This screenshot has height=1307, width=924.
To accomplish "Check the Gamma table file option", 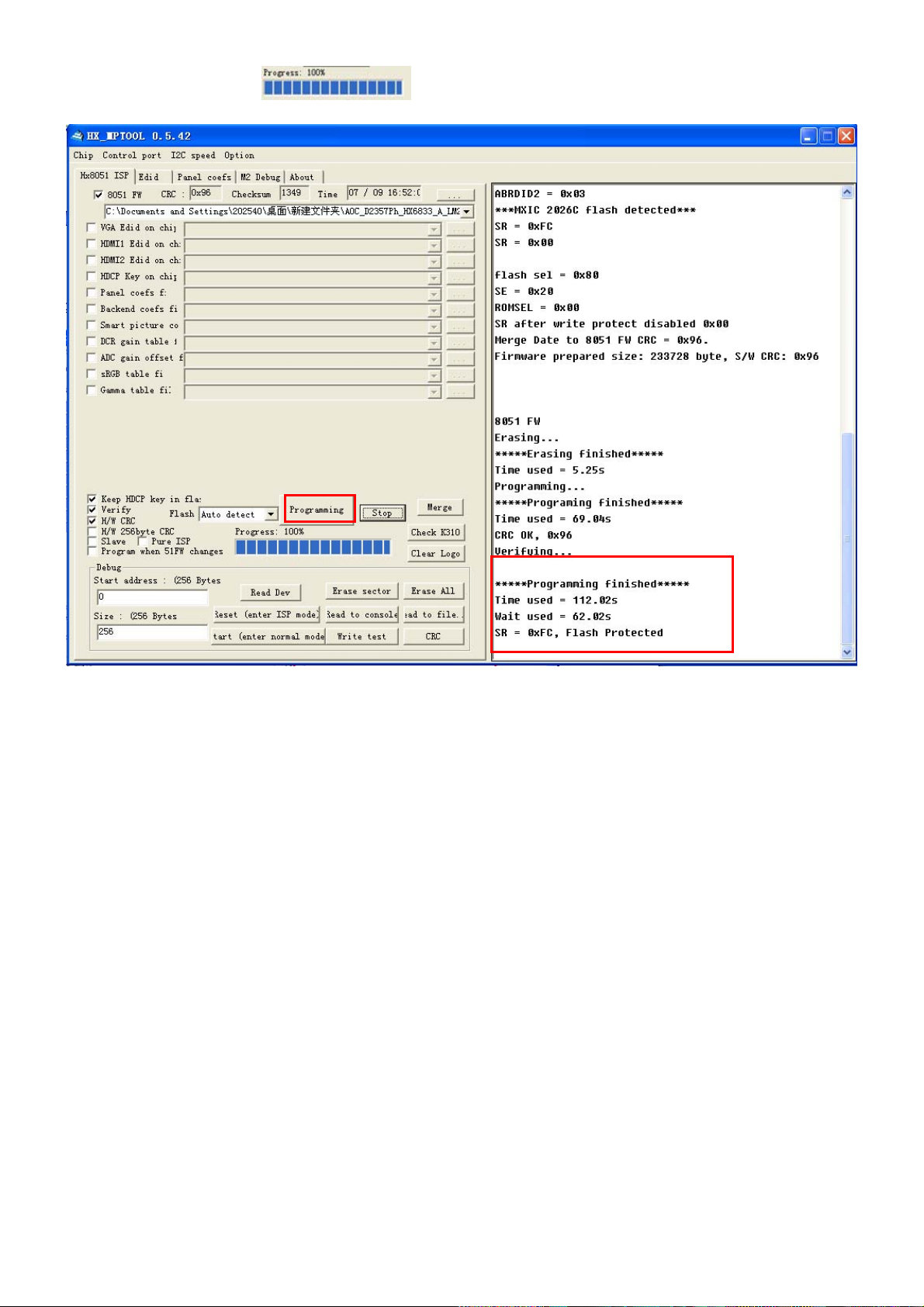I will pyautogui.click(x=92, y=390).
